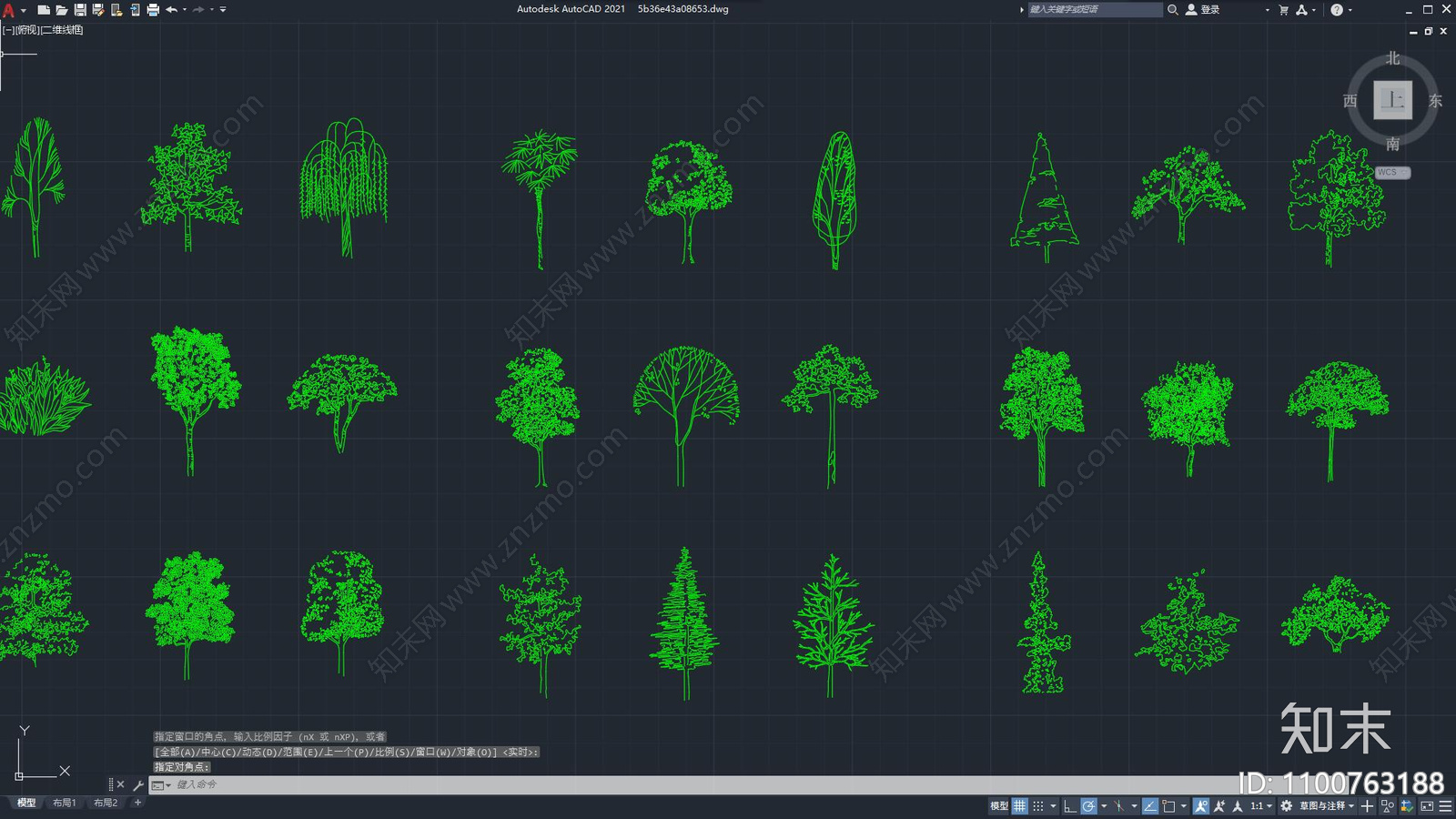Image resolution: width=1456 pixels, height=819 pixels.
Task: Undo the last action
Action: [171, 10]
